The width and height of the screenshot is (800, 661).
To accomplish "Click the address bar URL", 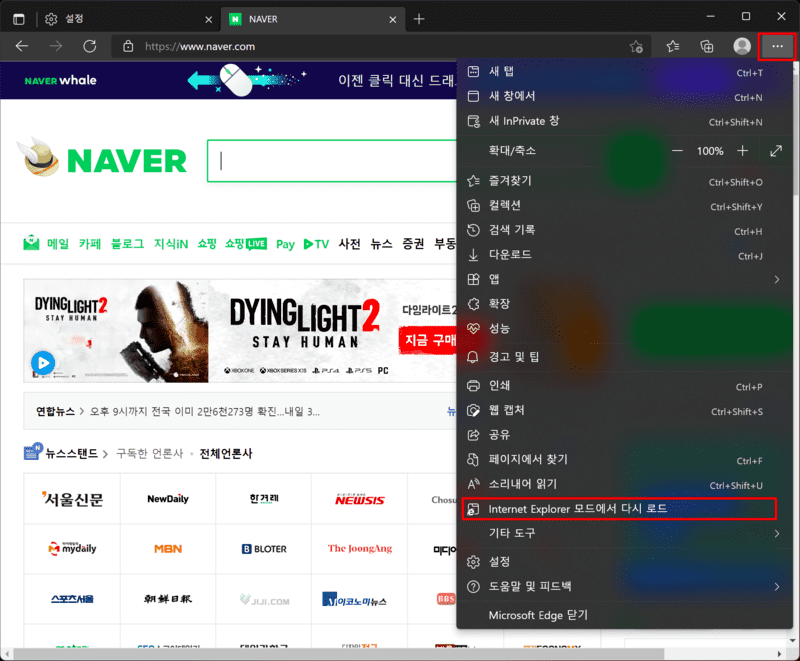I will 199,46.
